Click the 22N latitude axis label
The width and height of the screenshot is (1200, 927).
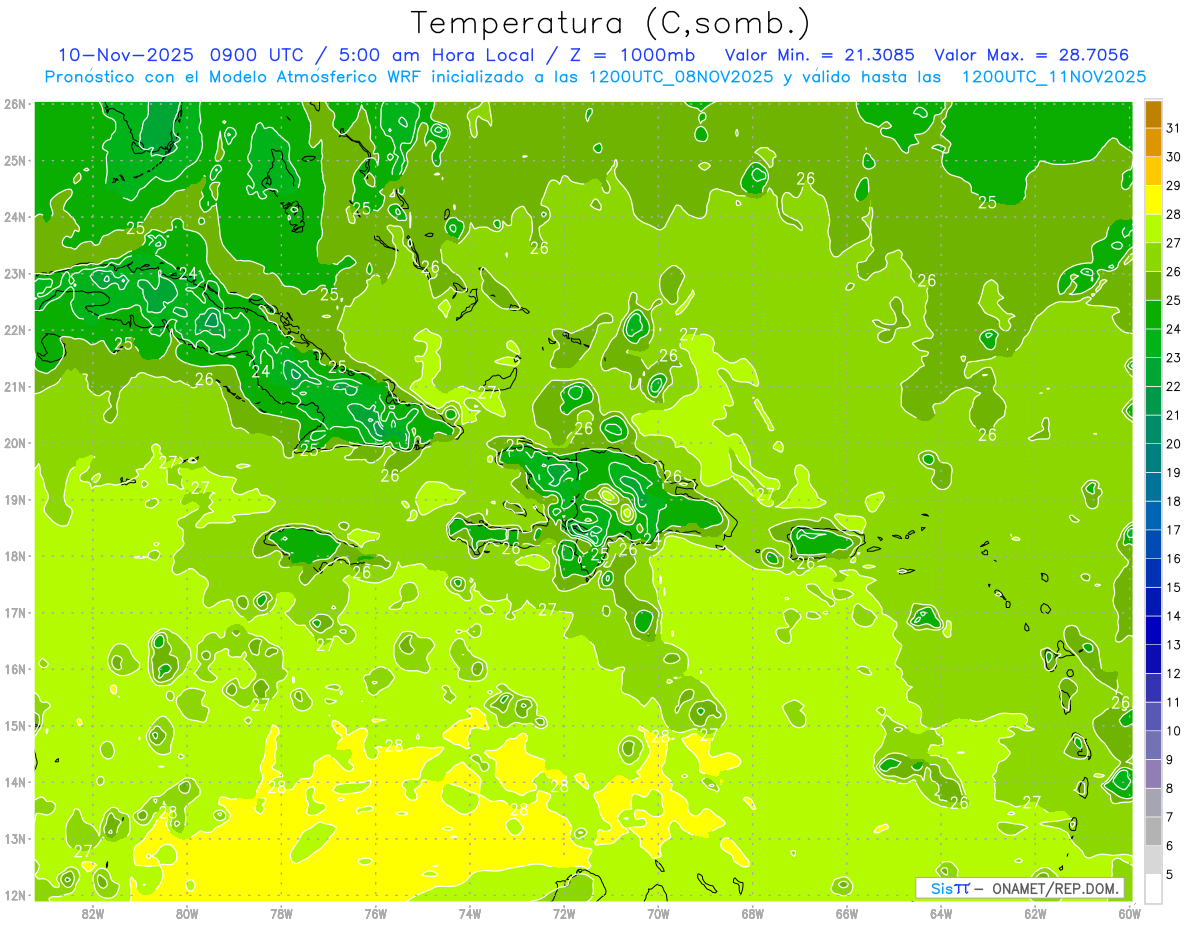[14, 330]
